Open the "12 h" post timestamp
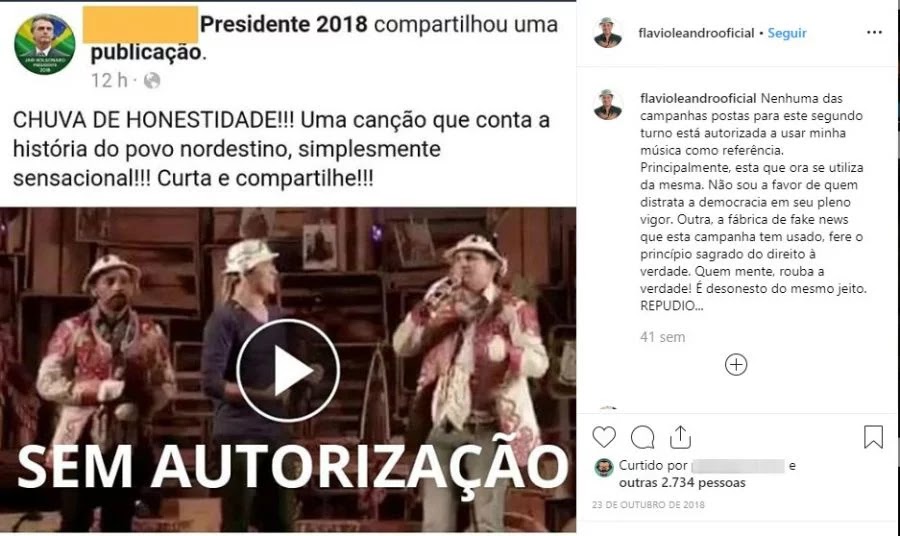 [x=108, y=81]
